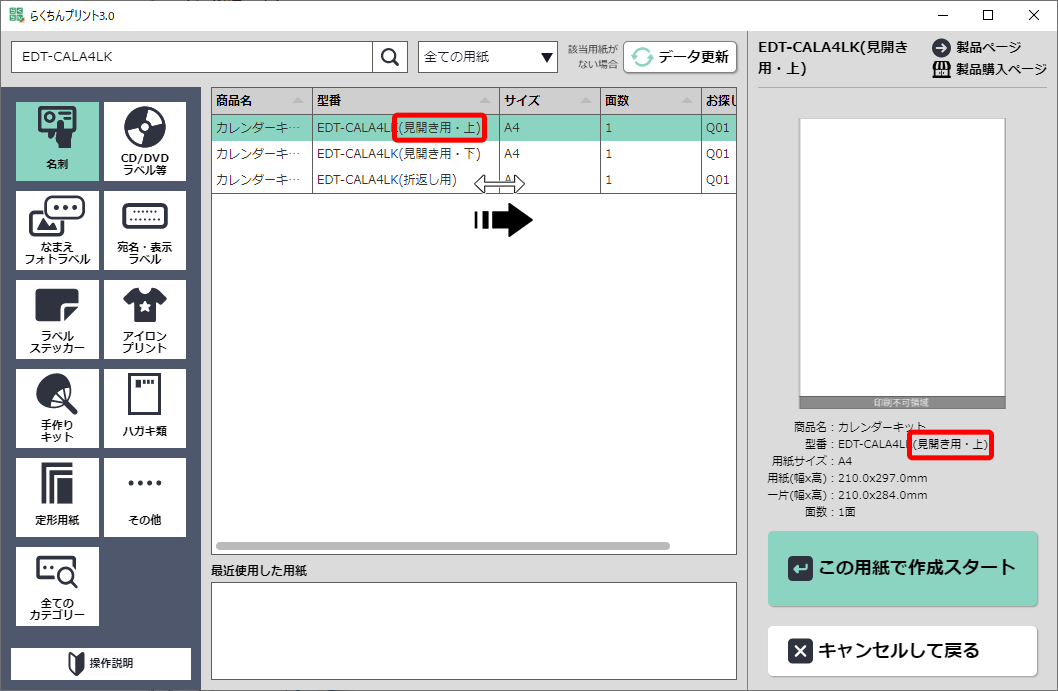Click キャンセルして戻る to cancel

(902, 651)
